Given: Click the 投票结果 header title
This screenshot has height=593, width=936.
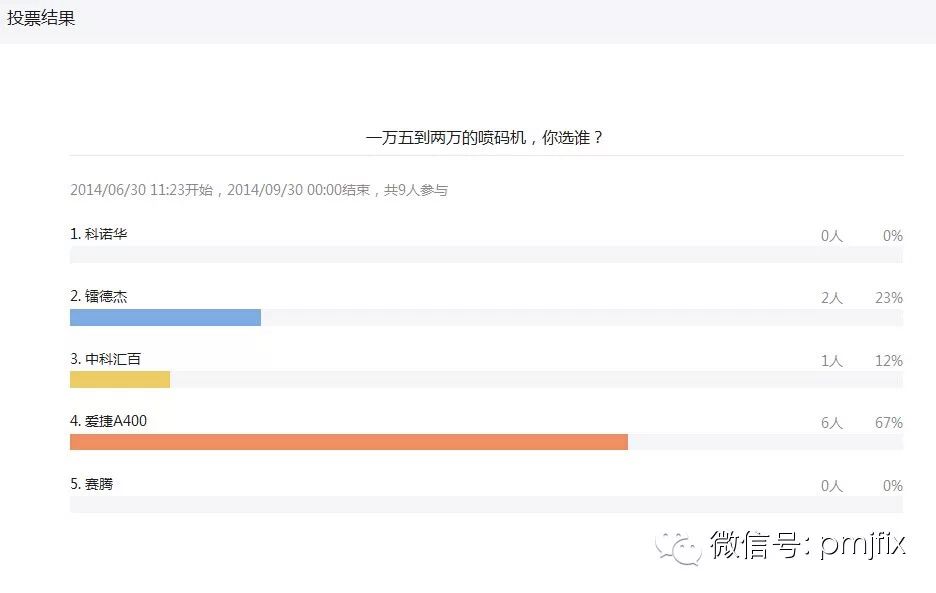Looking at the screenshot, I should pos(41,18).
